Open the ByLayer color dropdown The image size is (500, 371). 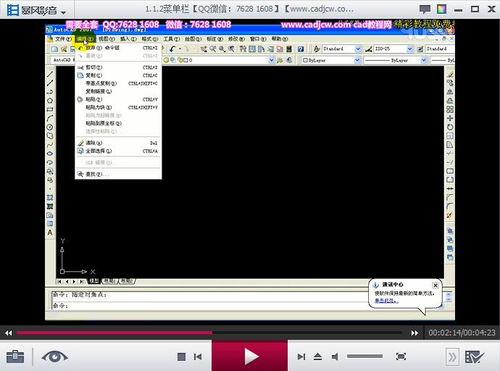(357, 60)
